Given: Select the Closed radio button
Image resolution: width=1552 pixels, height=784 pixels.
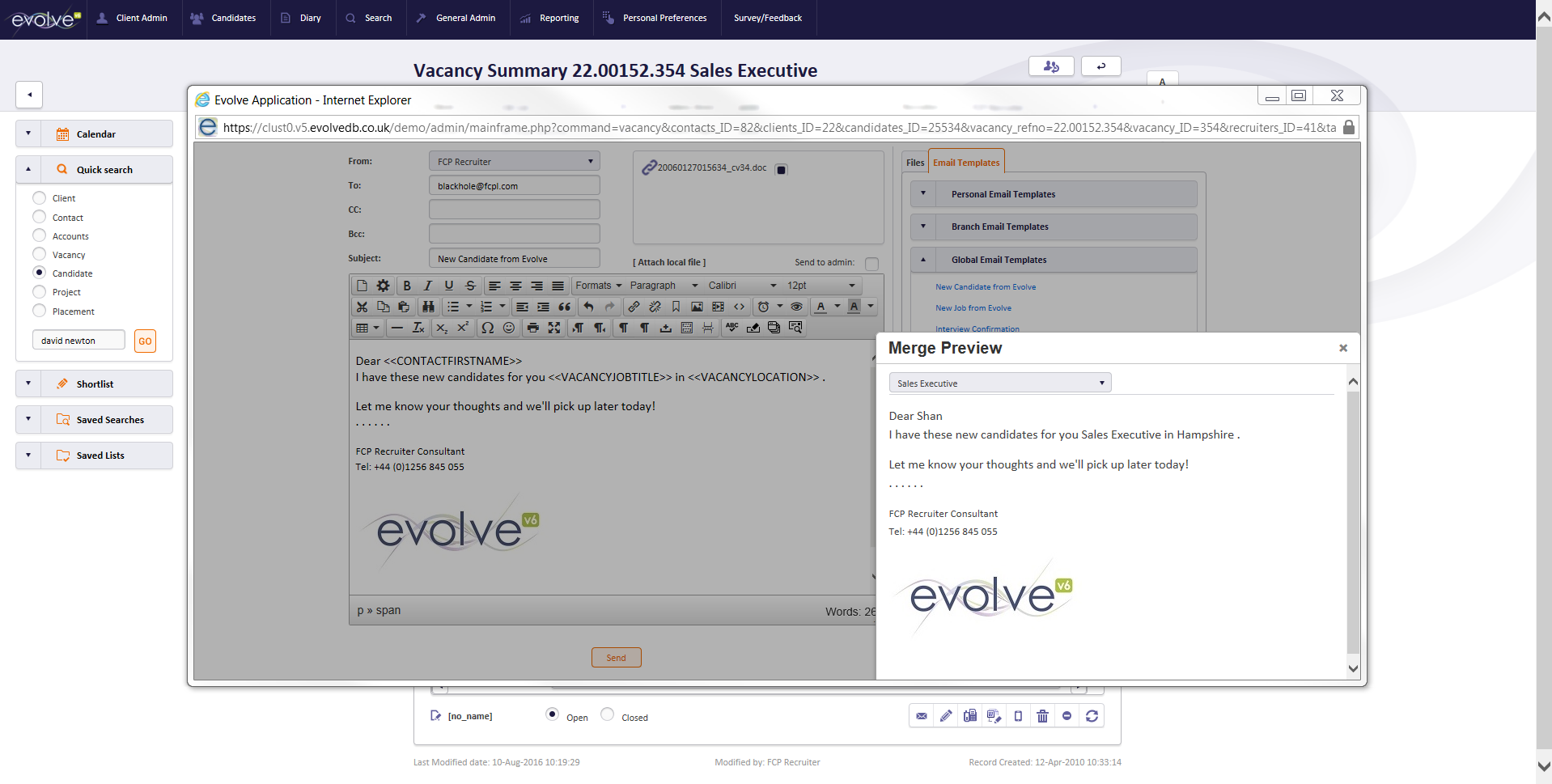Looking at the screenshot, I should click(x=606, y=714).
